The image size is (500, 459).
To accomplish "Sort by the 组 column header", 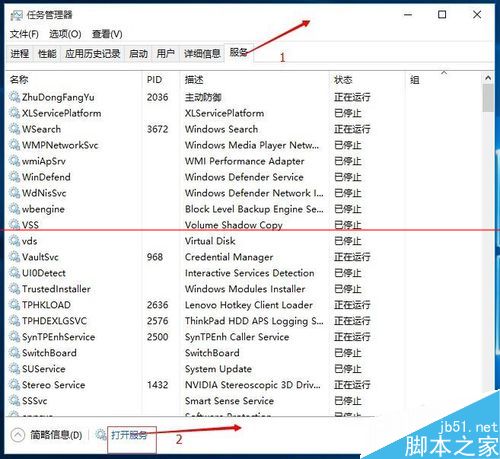I will point(414,79).
